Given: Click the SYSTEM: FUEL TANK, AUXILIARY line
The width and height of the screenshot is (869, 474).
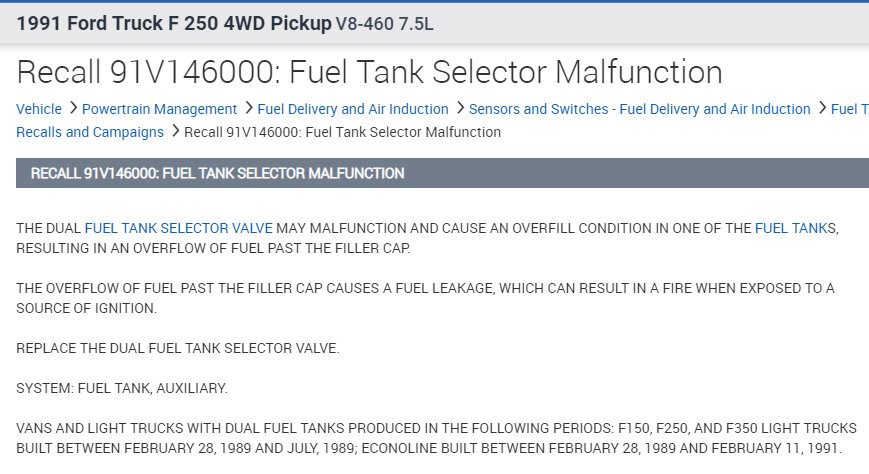Looking at the screenshot, I should (x=122, y=388).
